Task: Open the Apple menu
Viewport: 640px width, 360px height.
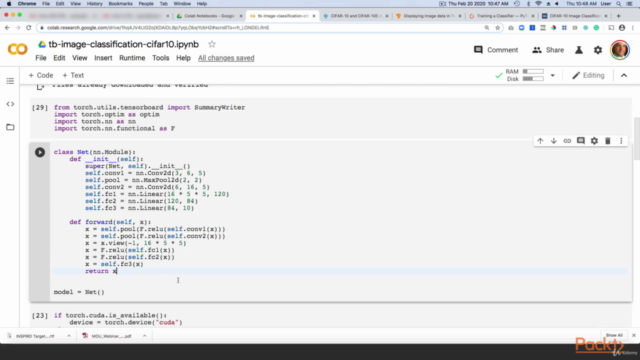Action: click(x=9, y=4)
